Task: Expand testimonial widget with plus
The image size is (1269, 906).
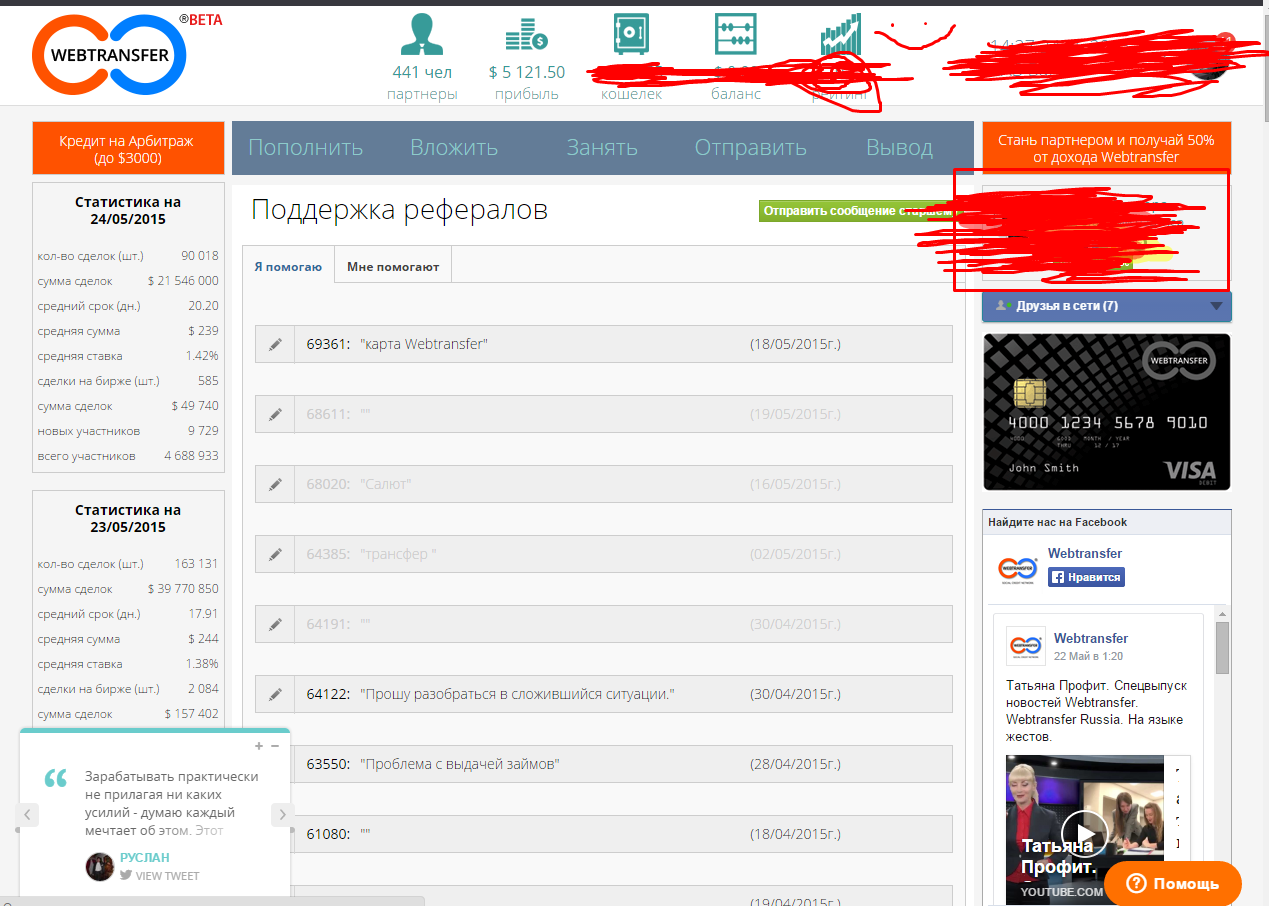Action: coord(259,746)
